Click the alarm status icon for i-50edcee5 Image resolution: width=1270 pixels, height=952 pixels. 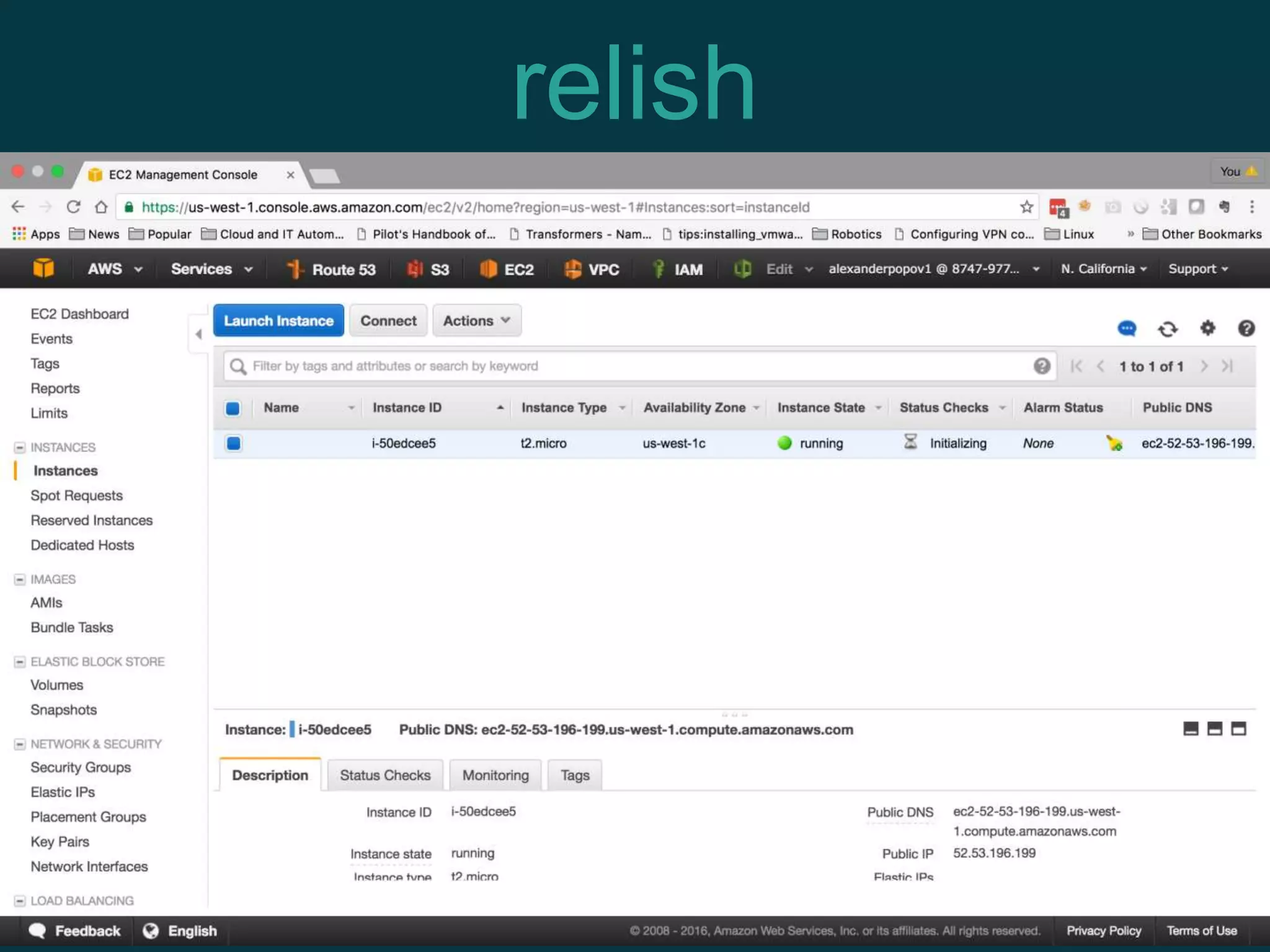click(1114, 443)
